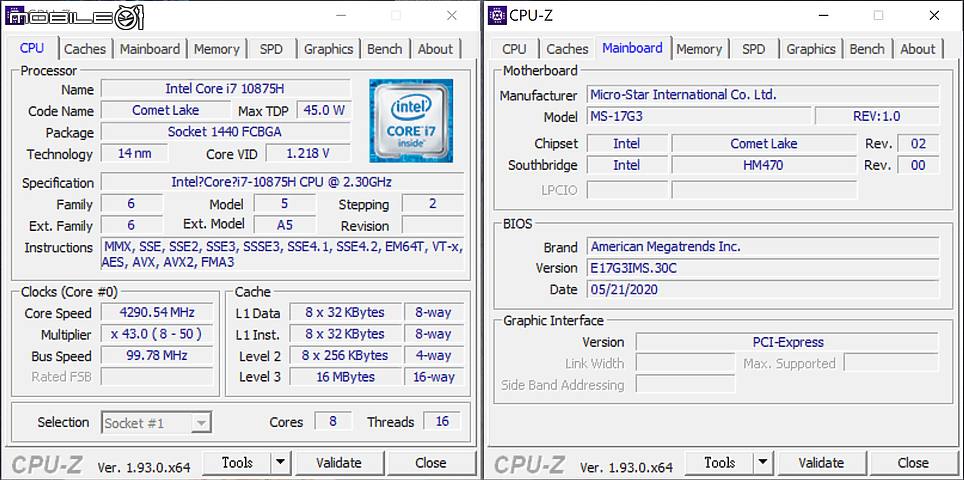
Task: Click Tools button in right window
Action: (x=720, y=462)
